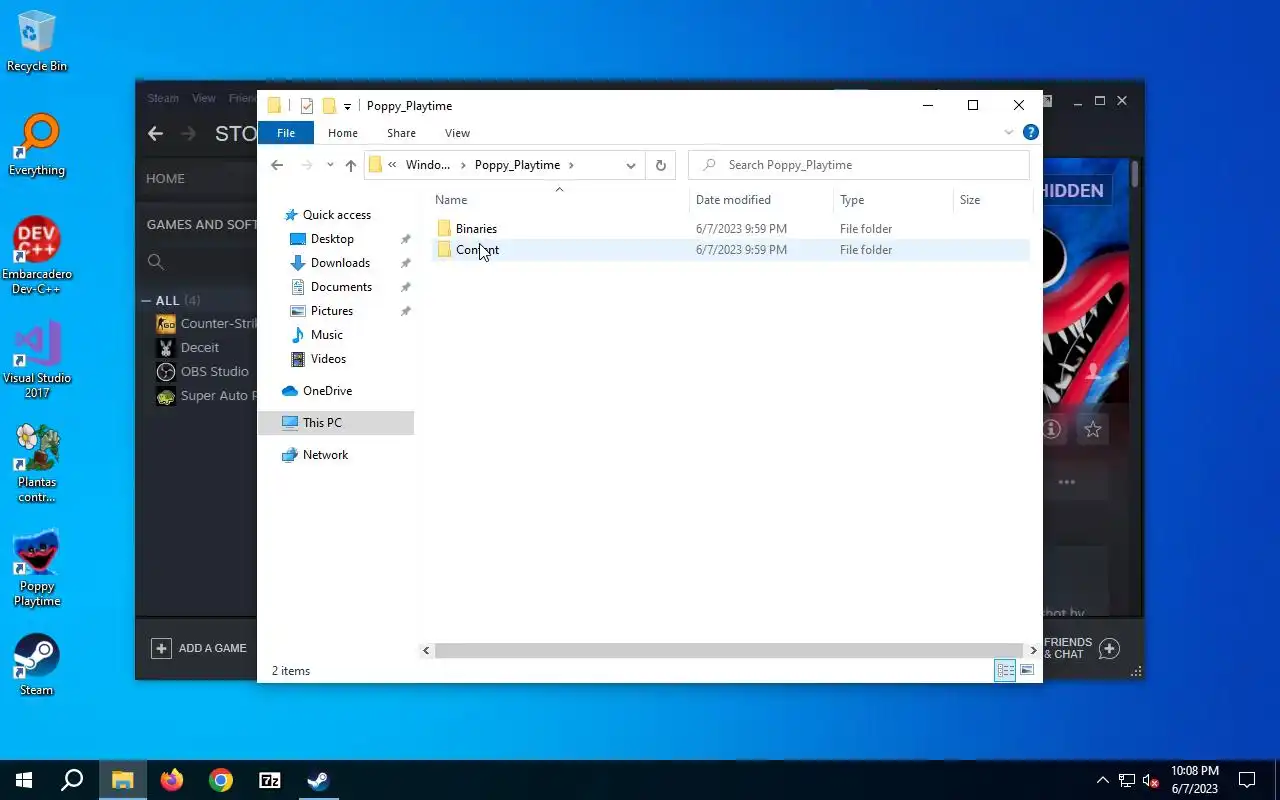The width and height of the screenshot is (1280, 800).
Task: Launch Embarcadero Dev-C++ desktop shortcut
Action: click(x=37, y=256)
